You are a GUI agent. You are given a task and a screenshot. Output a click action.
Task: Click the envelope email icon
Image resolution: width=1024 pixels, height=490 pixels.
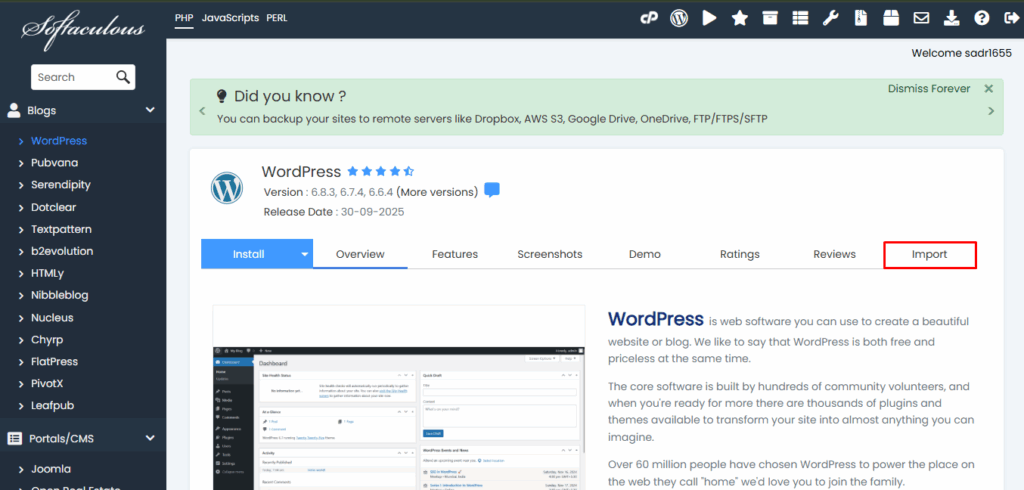921,18
